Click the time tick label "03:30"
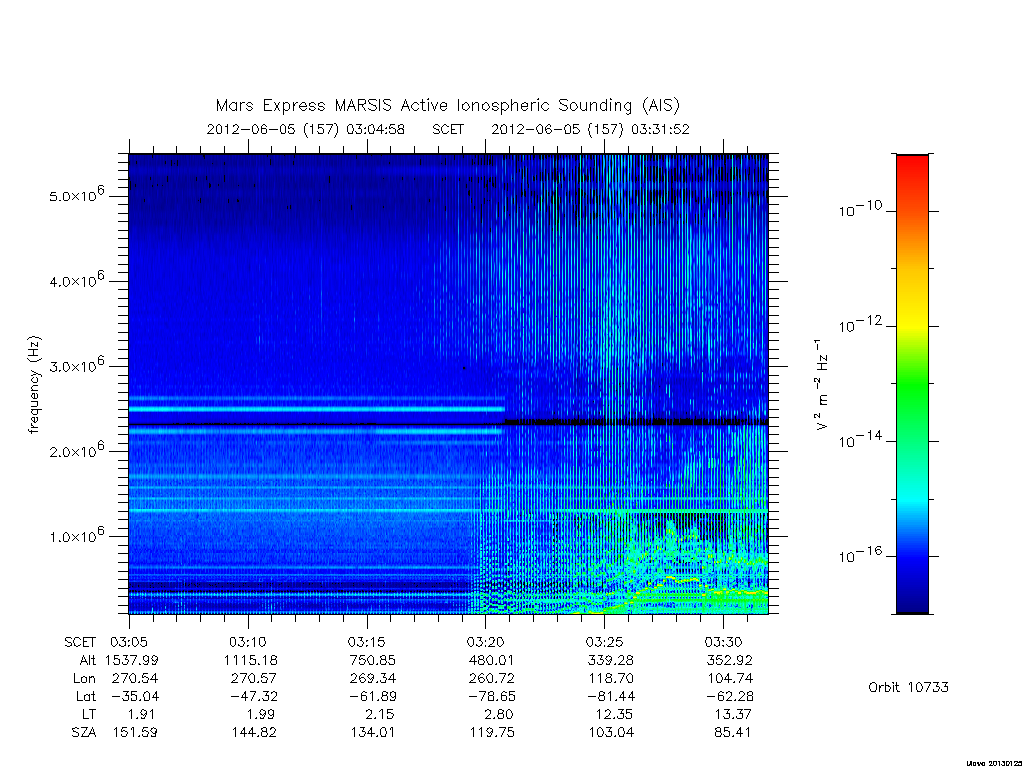 (x=723, y=642)
